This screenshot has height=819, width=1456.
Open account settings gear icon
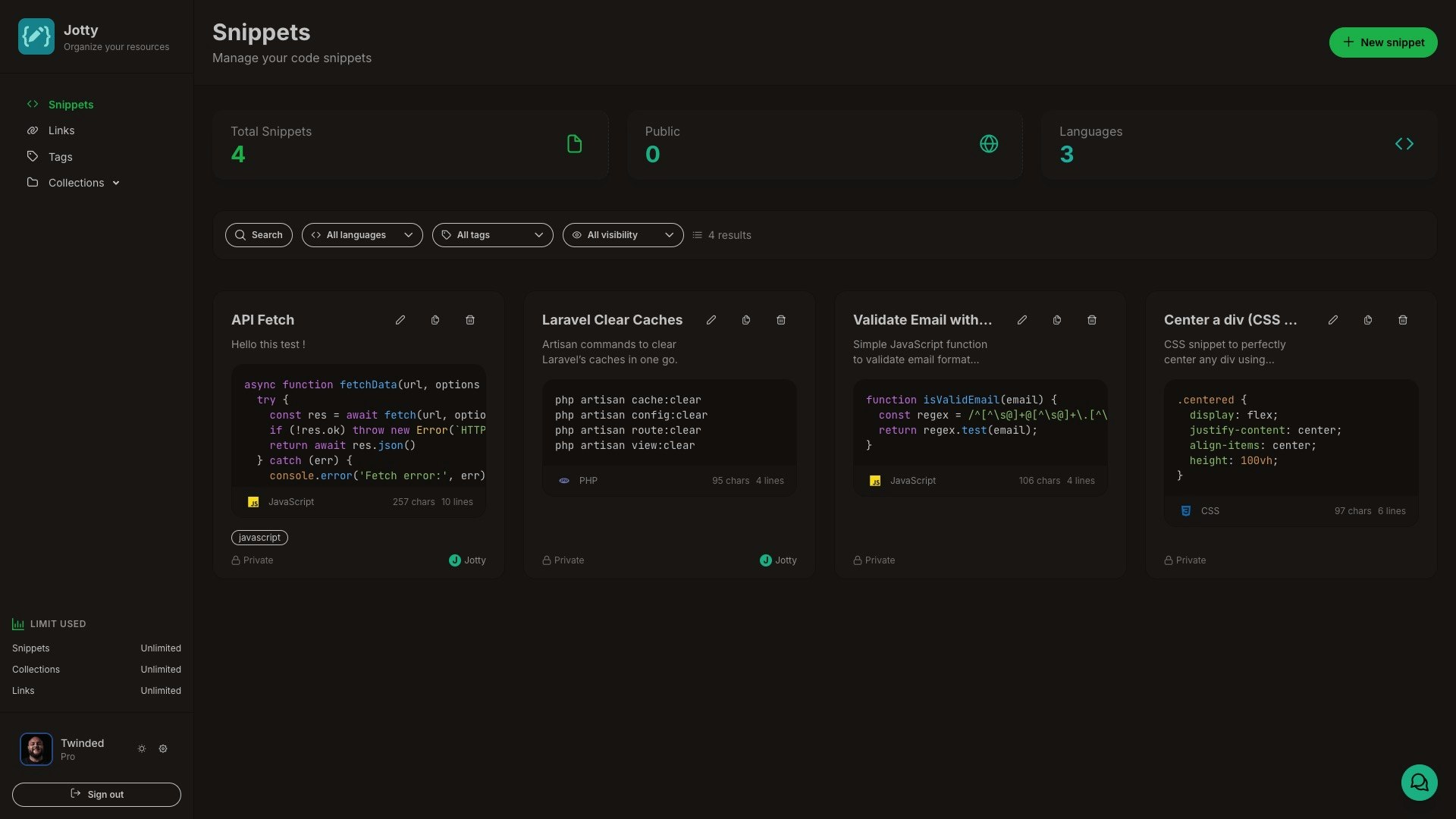tap(163, 748)
